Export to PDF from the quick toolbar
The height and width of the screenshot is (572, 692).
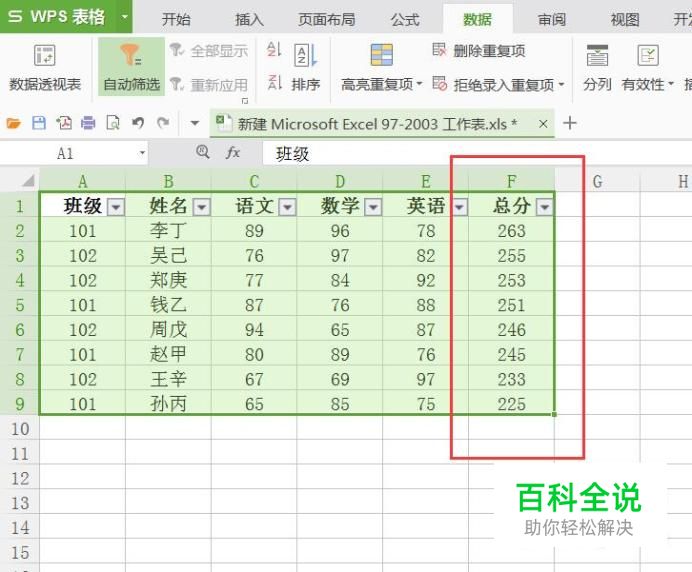(x=64, y=123)
